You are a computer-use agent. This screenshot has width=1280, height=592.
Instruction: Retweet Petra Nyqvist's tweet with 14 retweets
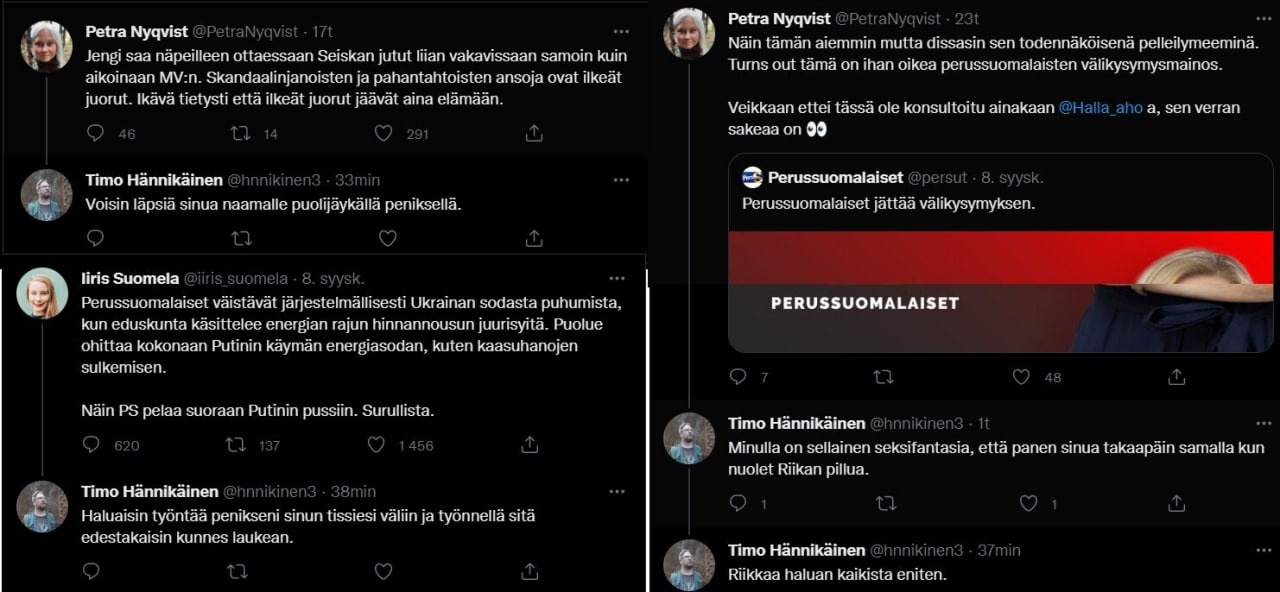click(241, 133)
